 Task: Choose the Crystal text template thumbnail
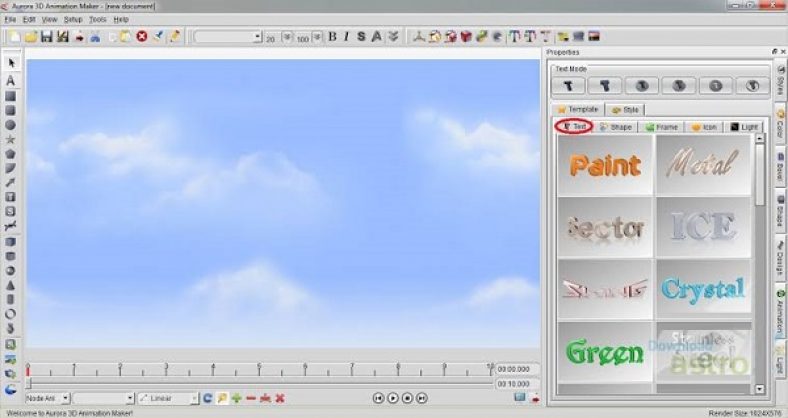point(704,290)
